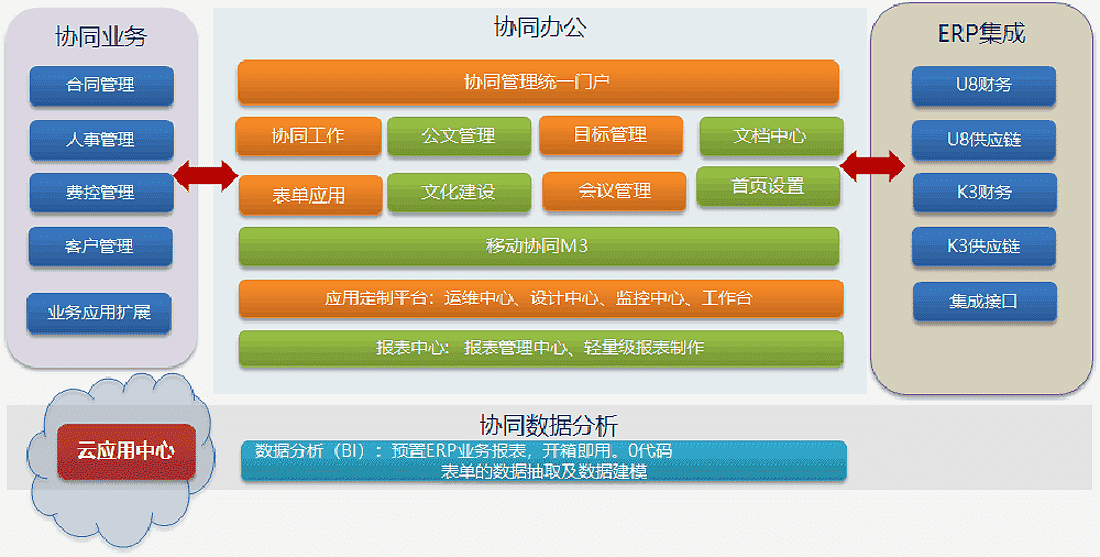Click the 目标管理 tile

pyautogui.click(x=610, y=135)
